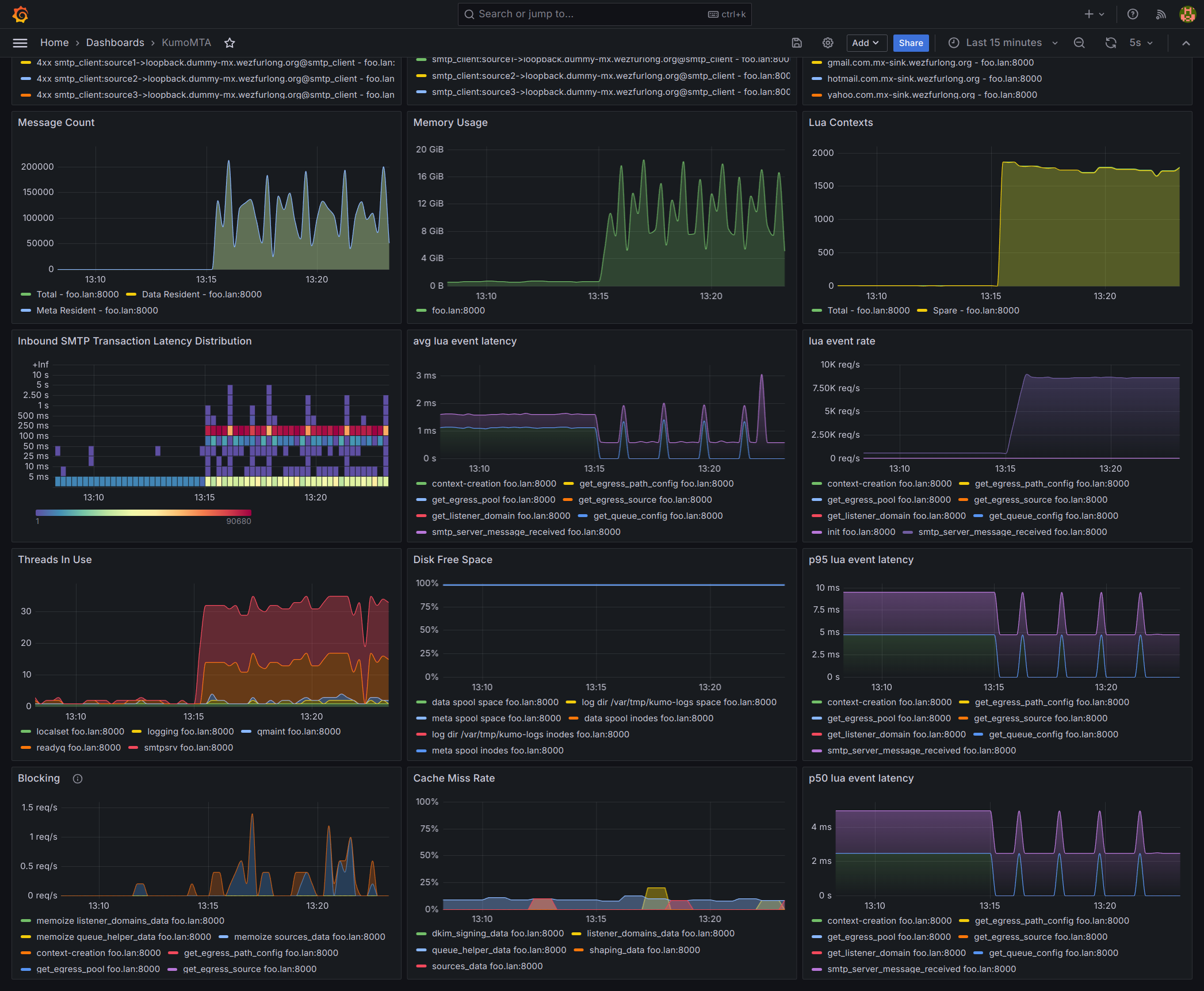Image resolution: width=1204 pixels, height=991 pixels.
Task: Click the plus new item icon
Action: click(1088, 14)
